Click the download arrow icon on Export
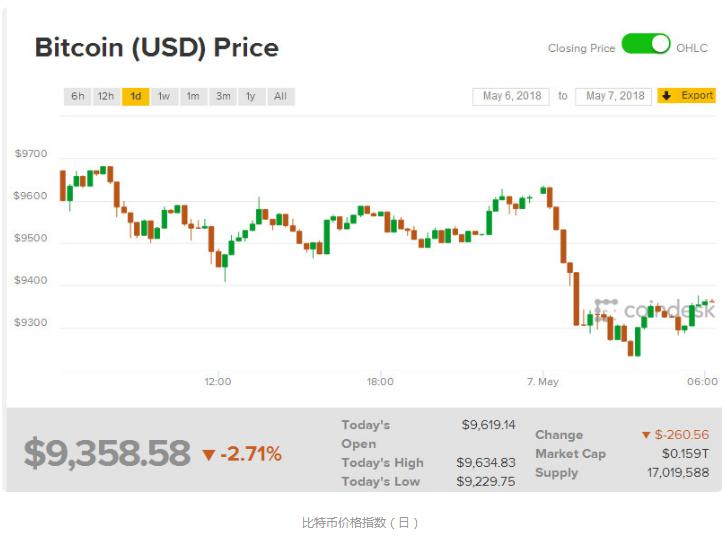Screen dimensions: 725x542 click(667, 96)
